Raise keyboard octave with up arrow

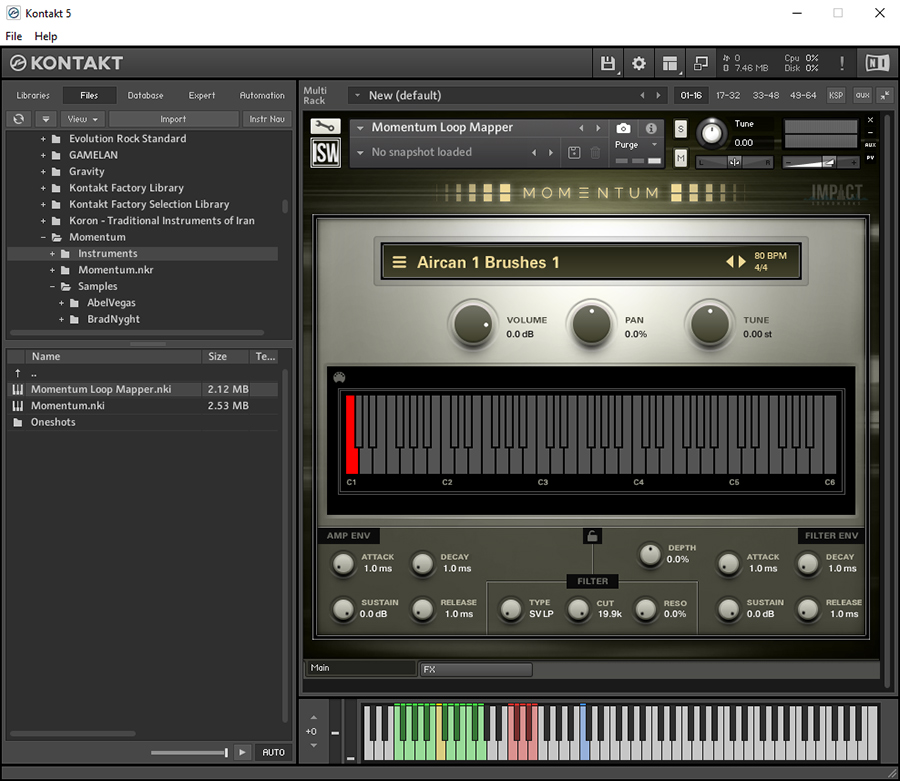[x=313, y=717]
